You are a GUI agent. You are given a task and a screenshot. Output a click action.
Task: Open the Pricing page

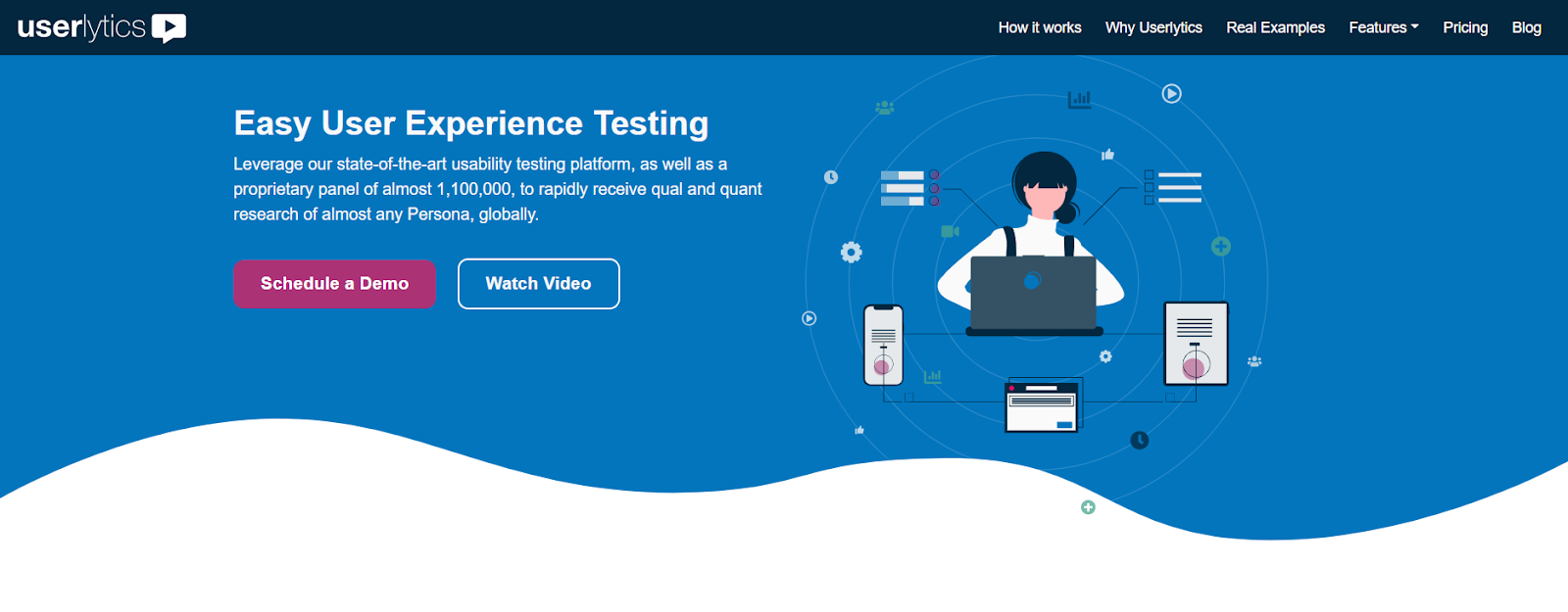point(1465,27)
